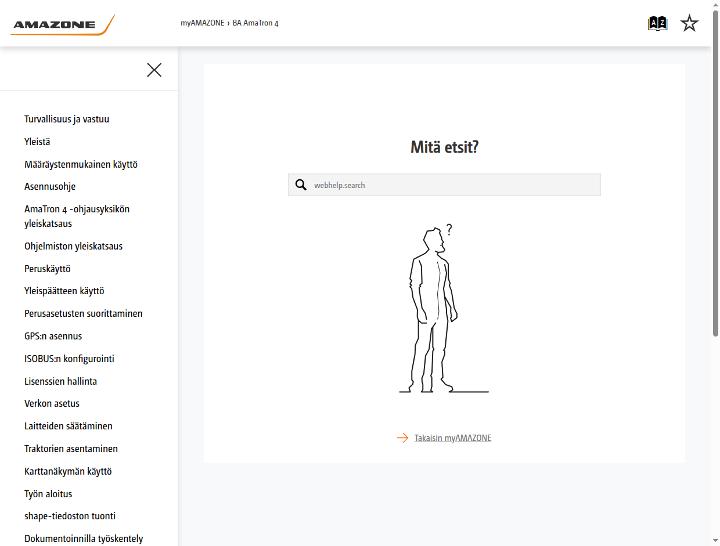Close the sidebar navigation menu
Screen dimensions: 720x546
coord(154,70)
